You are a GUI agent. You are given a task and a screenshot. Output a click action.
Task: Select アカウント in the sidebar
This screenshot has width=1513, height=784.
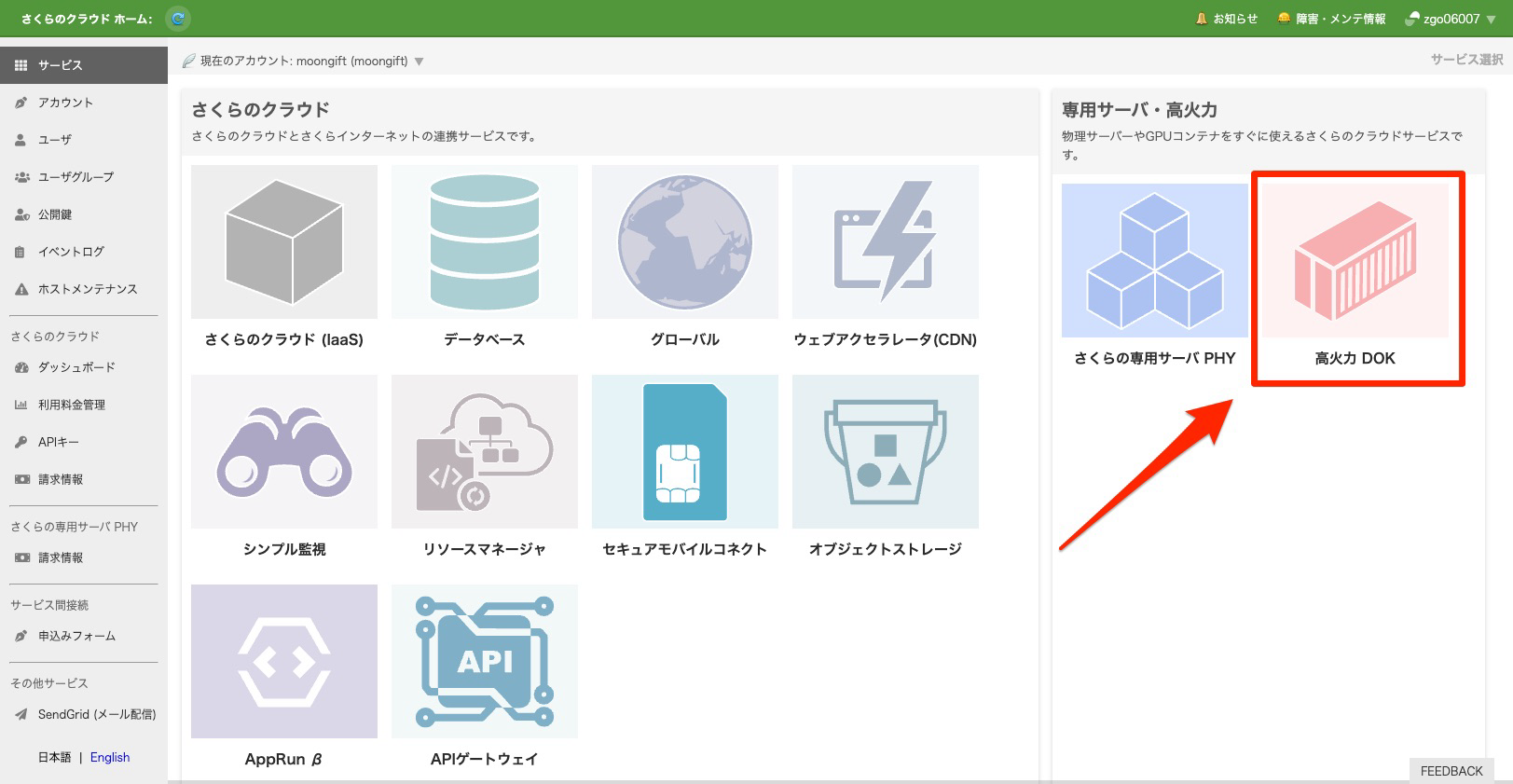84,103
